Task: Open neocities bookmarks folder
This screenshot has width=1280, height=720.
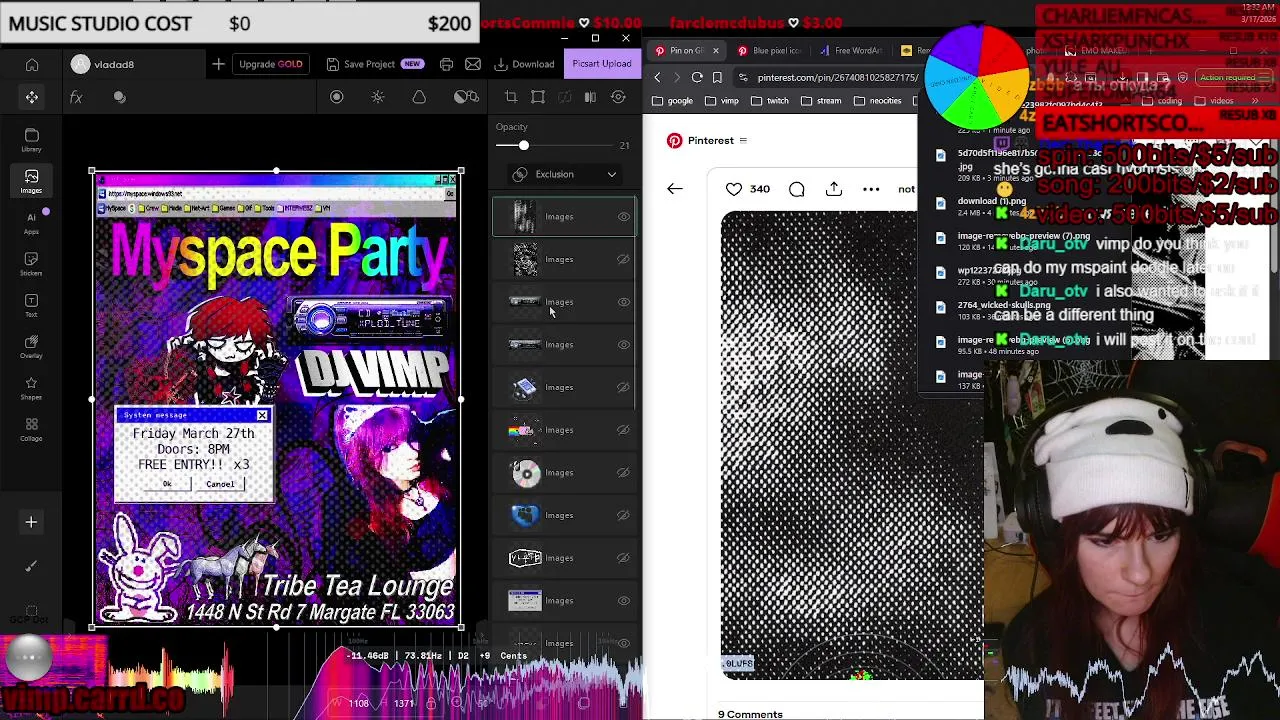Action: (x=877, y=101)
